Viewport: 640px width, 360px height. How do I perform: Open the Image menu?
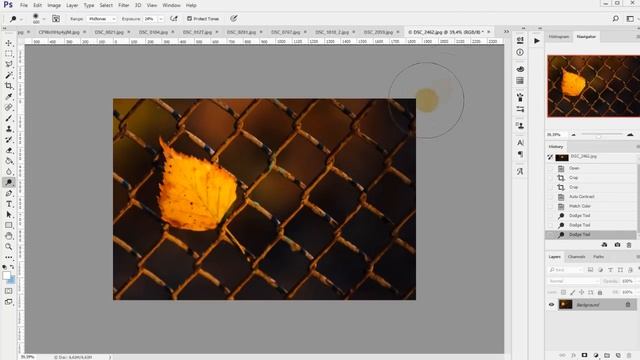pyautogui.click(x=54, y=5)
